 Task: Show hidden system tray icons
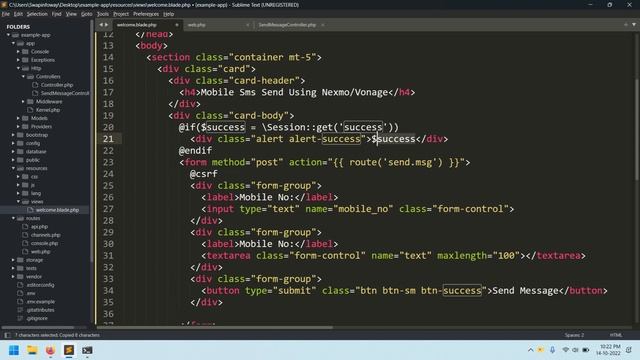(530, 350)
